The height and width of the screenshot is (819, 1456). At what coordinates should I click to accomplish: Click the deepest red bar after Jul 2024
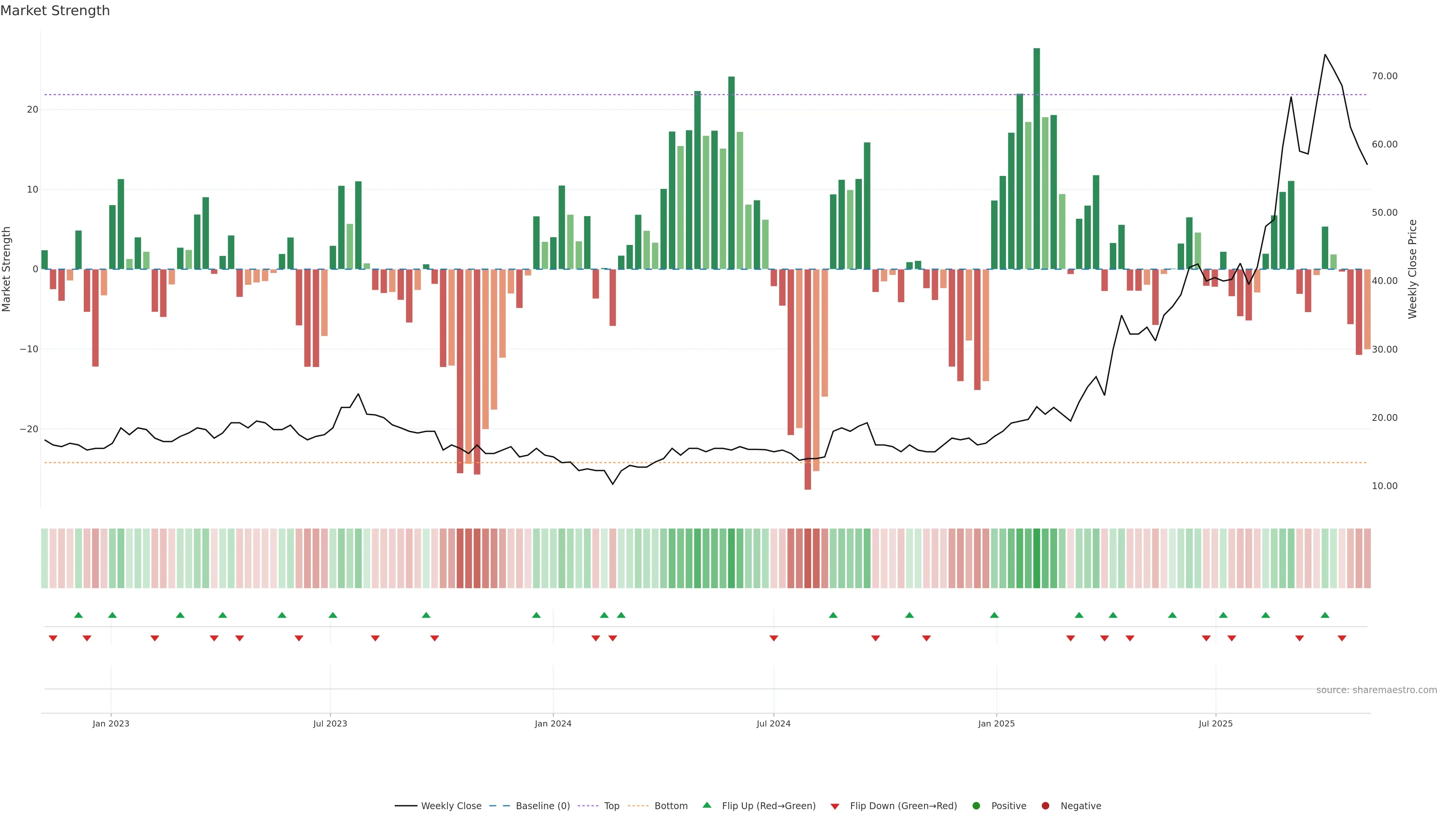[808, 379]
